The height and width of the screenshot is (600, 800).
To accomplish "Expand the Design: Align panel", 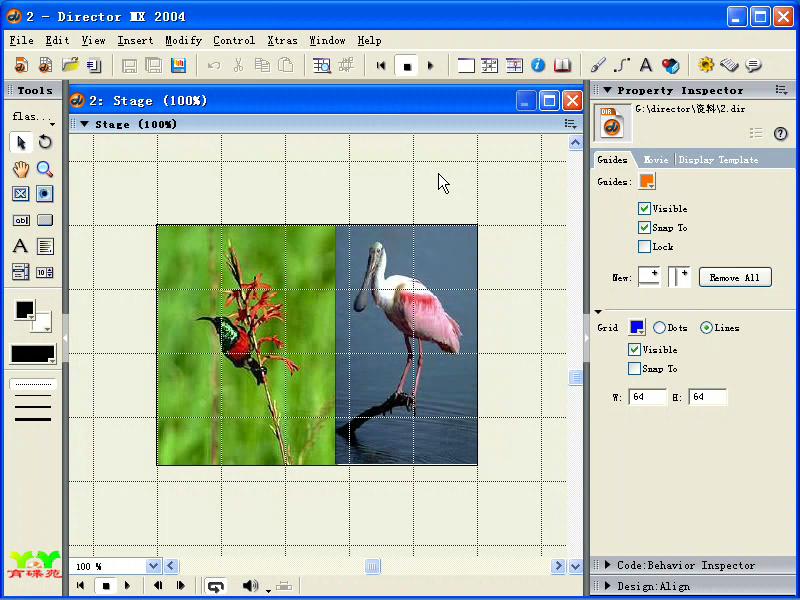I will (607, 586).
